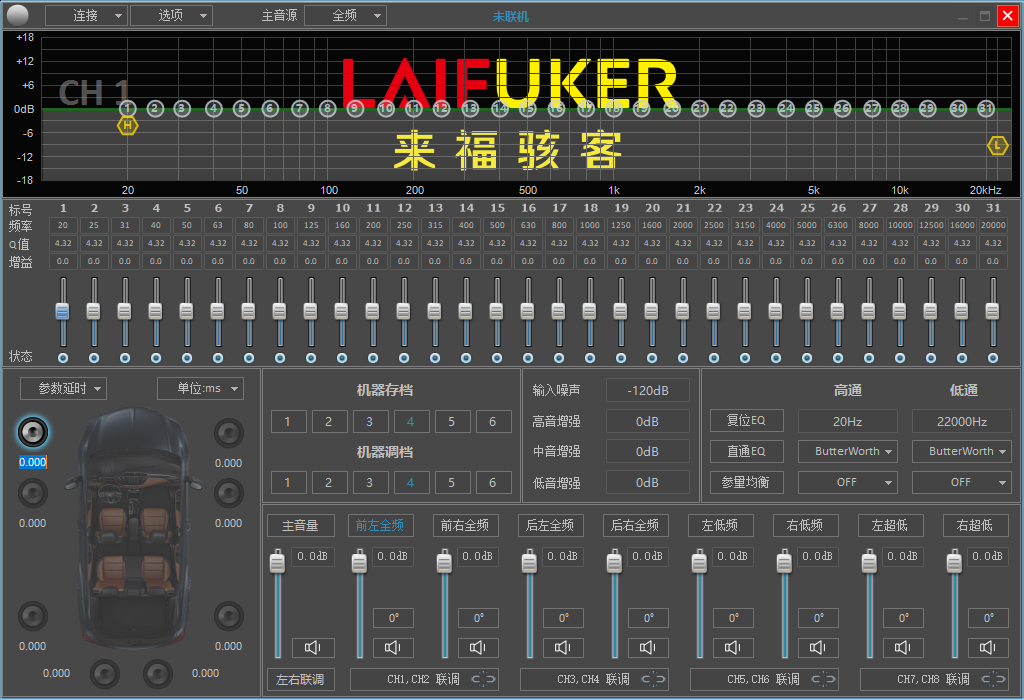Toggle the 状态 radio for EQ band 16
The width and height of the screenshot is (1024, 700).
click(528, 358)
